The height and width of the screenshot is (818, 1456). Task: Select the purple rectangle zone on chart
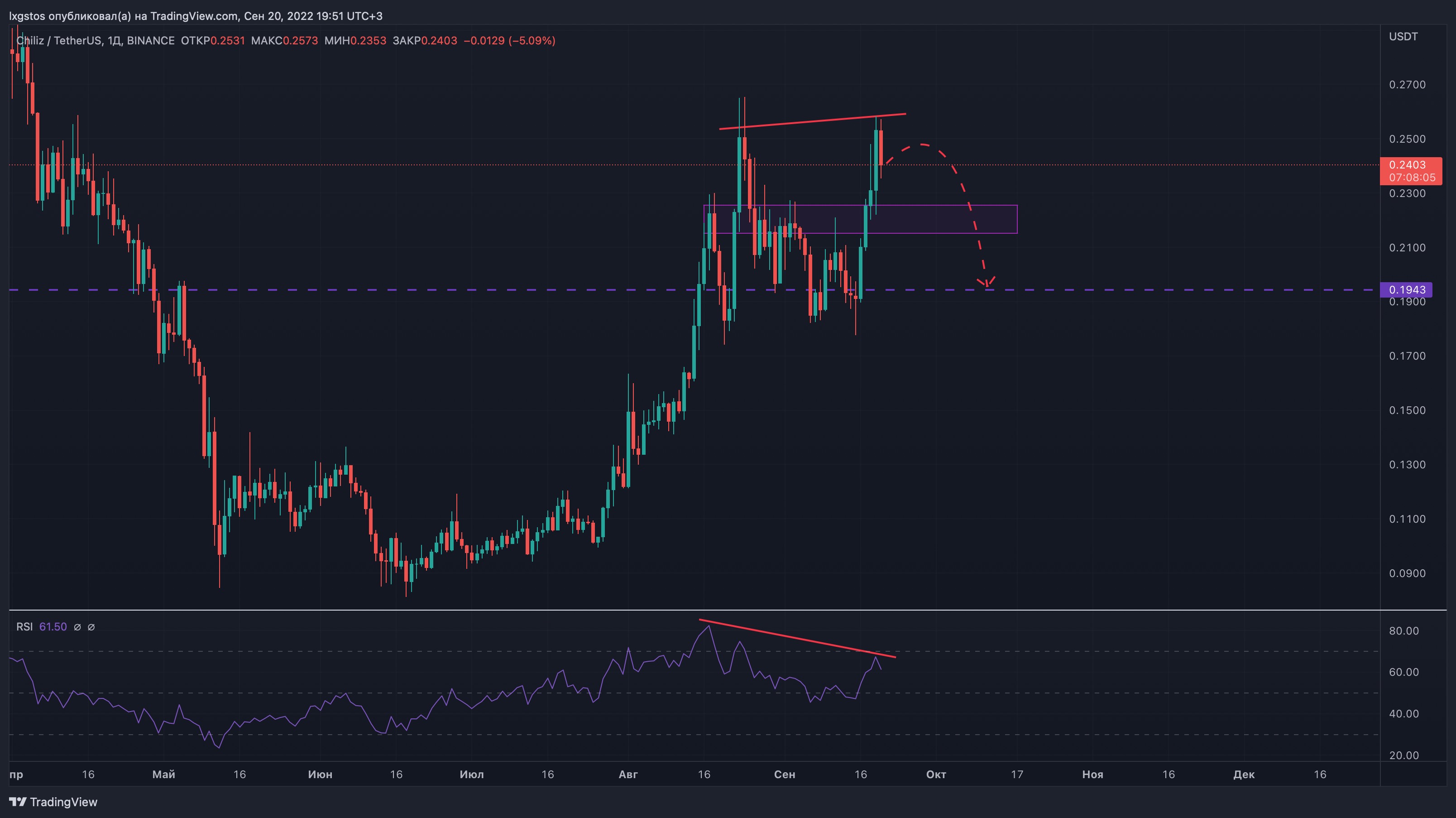(860, 219)
